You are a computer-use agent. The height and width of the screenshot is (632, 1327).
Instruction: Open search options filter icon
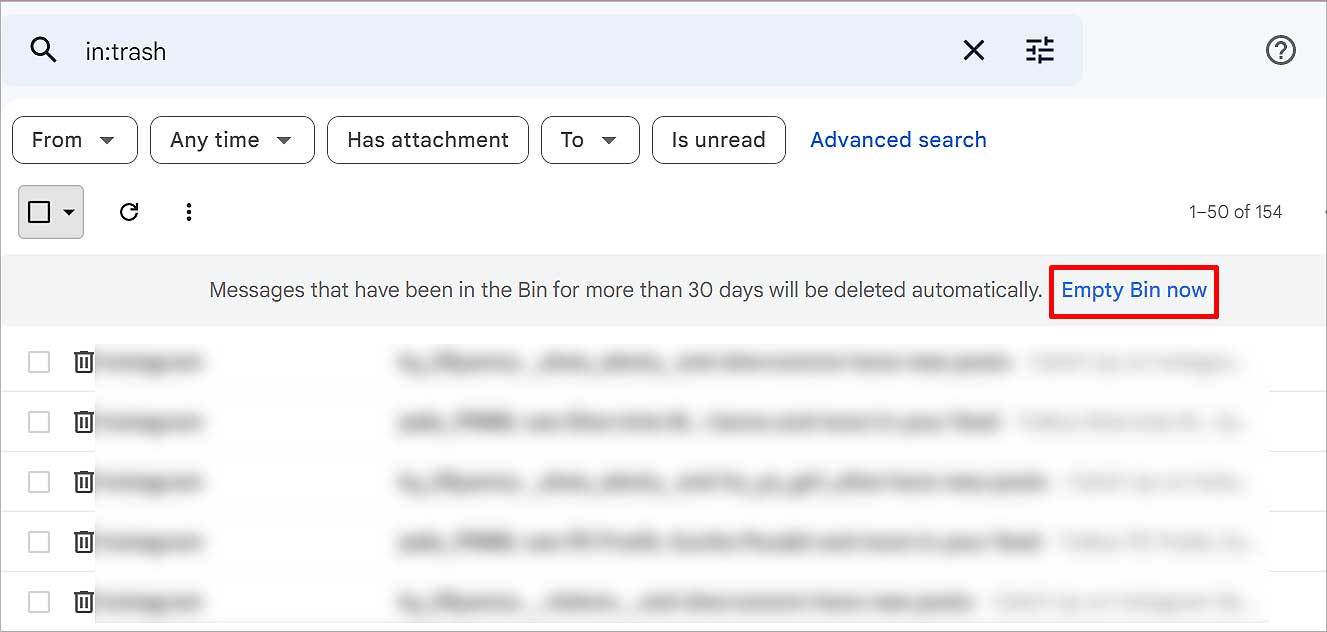click(x=1040, y=50)
